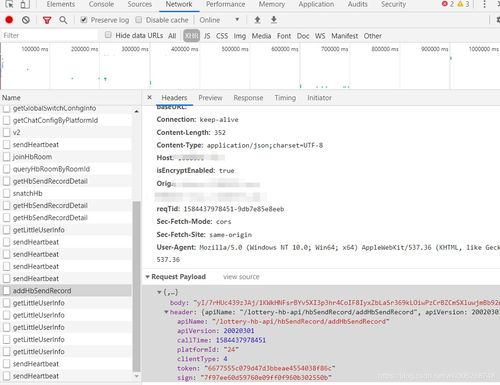Open the Timing tab of request
The height and width of the screenshot is (385, 500).
click(x=285, y=98)
